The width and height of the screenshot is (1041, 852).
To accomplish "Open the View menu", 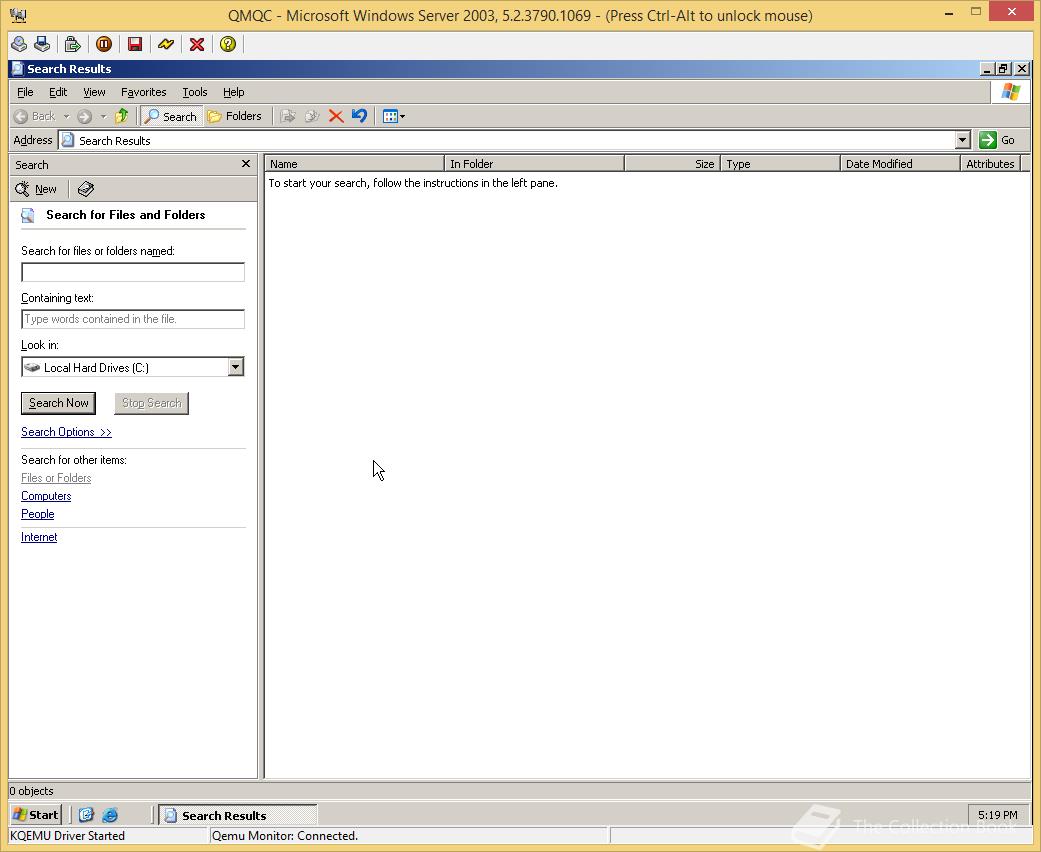I will [94, 92].
